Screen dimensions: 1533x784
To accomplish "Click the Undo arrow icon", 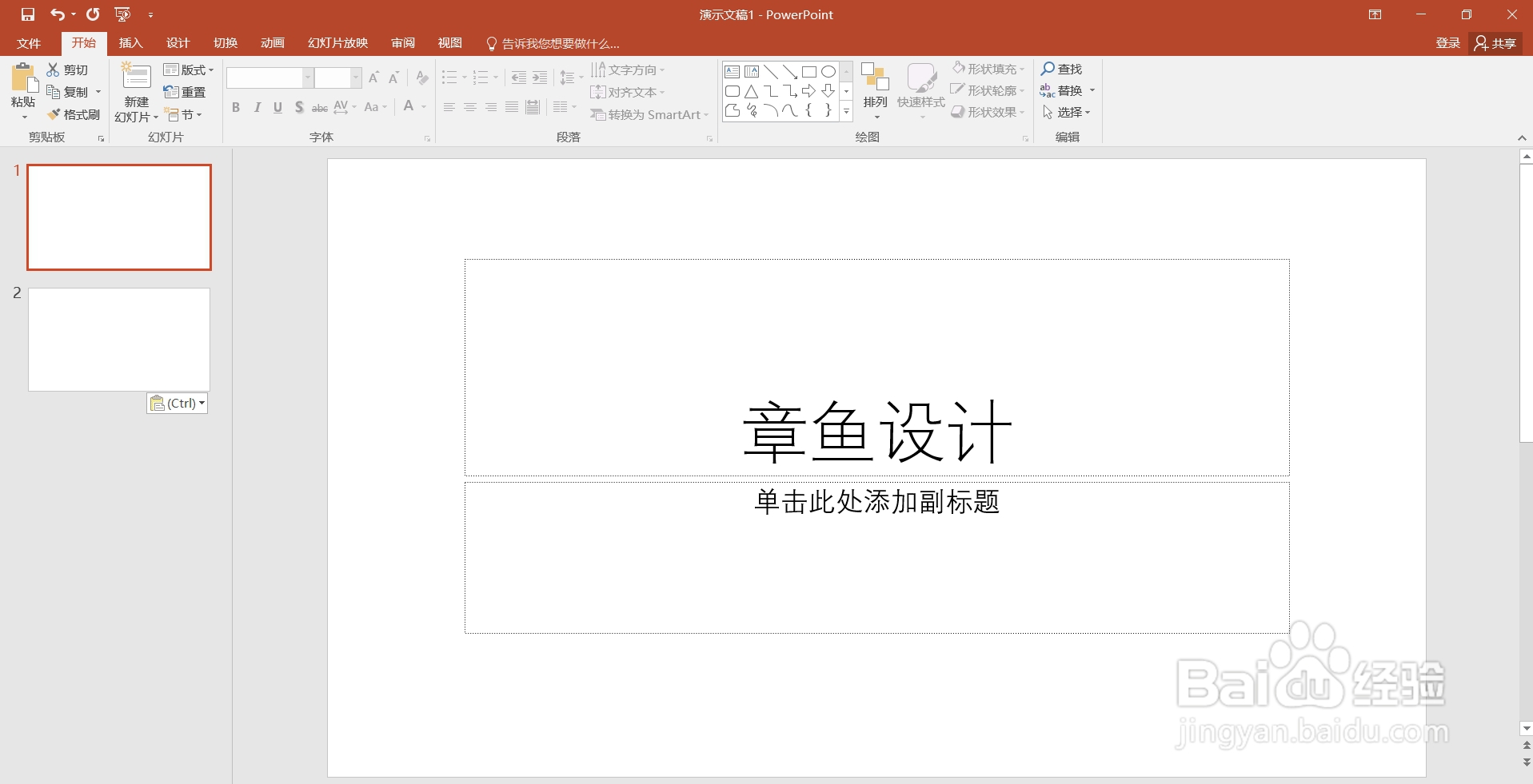I will pyautogui.click(x=57, y=14).
